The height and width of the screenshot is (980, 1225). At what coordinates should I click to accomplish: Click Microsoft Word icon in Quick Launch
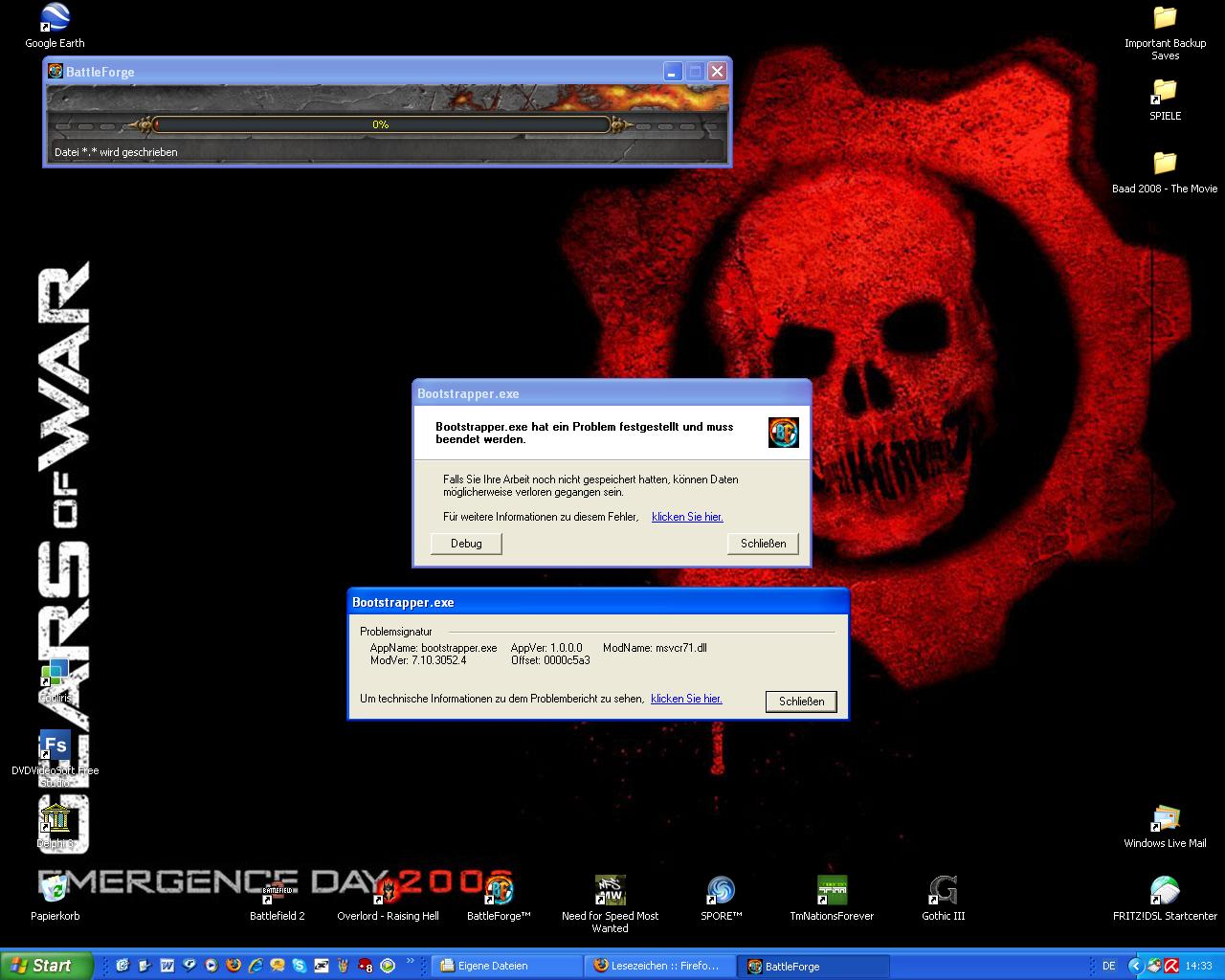coord(167,966)
